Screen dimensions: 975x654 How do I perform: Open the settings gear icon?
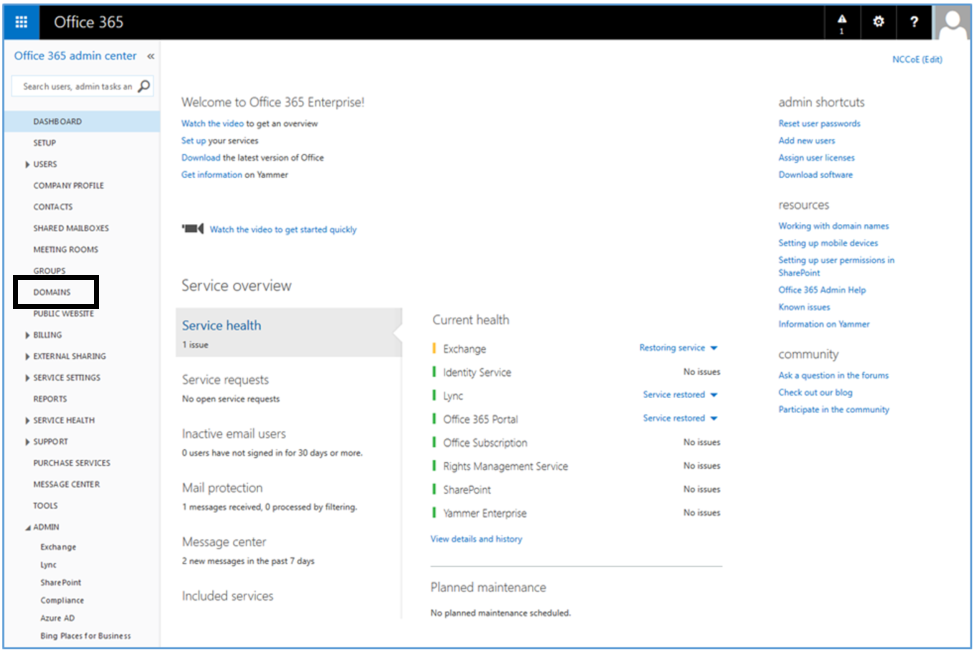coord(878,22)
